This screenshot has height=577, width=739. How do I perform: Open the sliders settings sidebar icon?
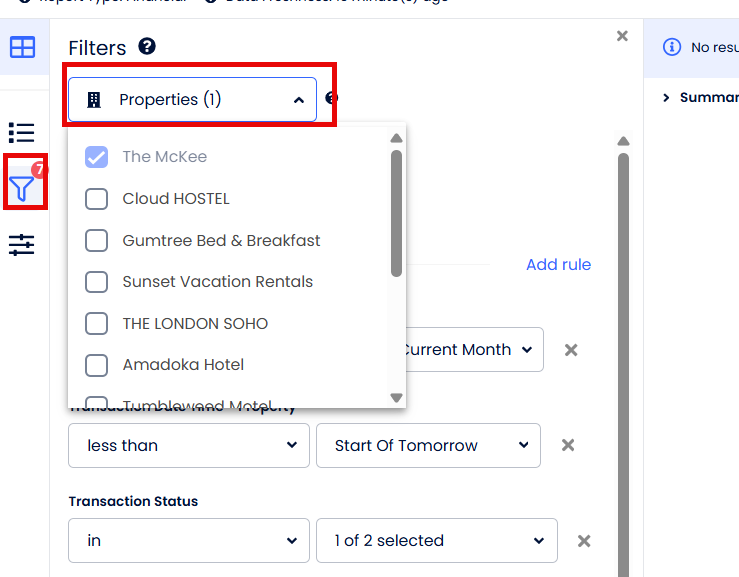[x=22, y=244]
